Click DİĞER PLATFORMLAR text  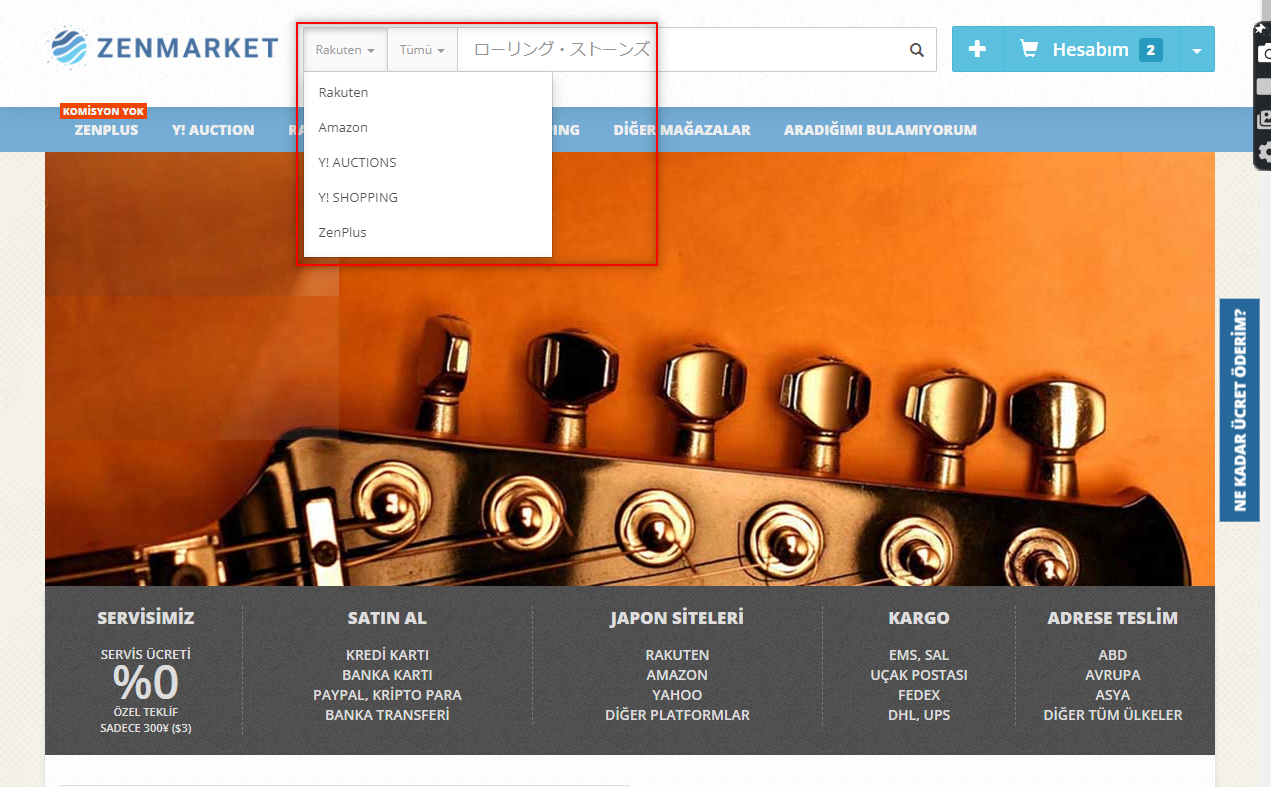click(677, 715)
